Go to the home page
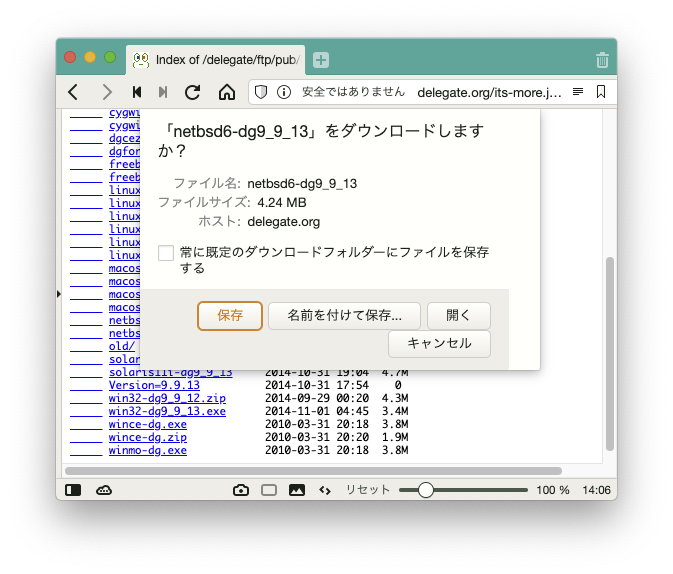The image size is (673, 574). click(227, 92)
